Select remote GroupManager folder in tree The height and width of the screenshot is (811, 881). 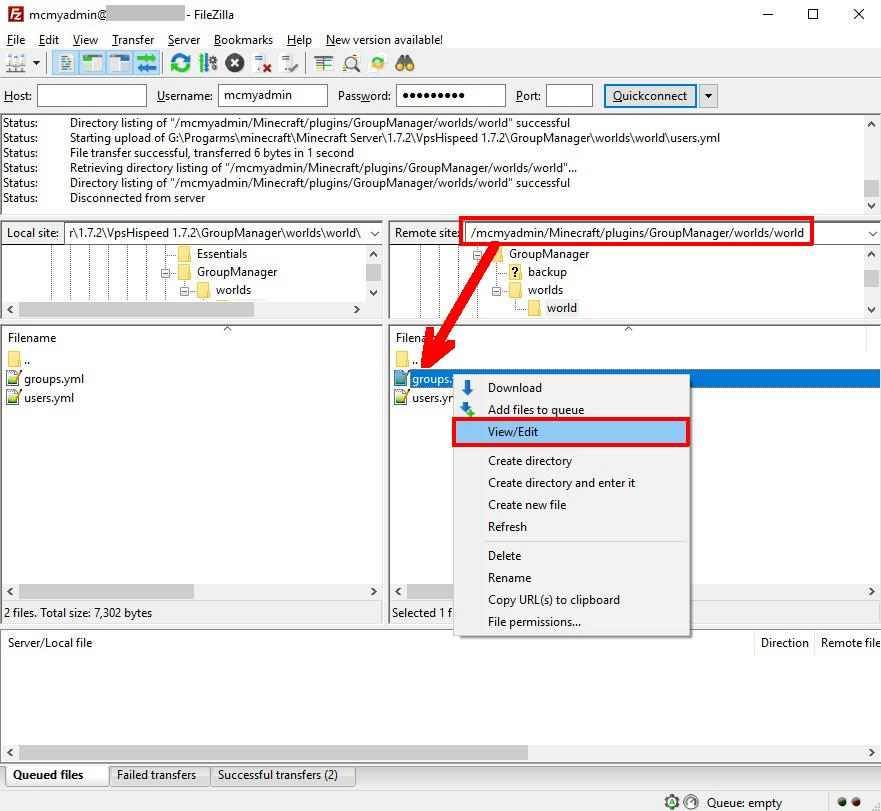click(549, 254)
